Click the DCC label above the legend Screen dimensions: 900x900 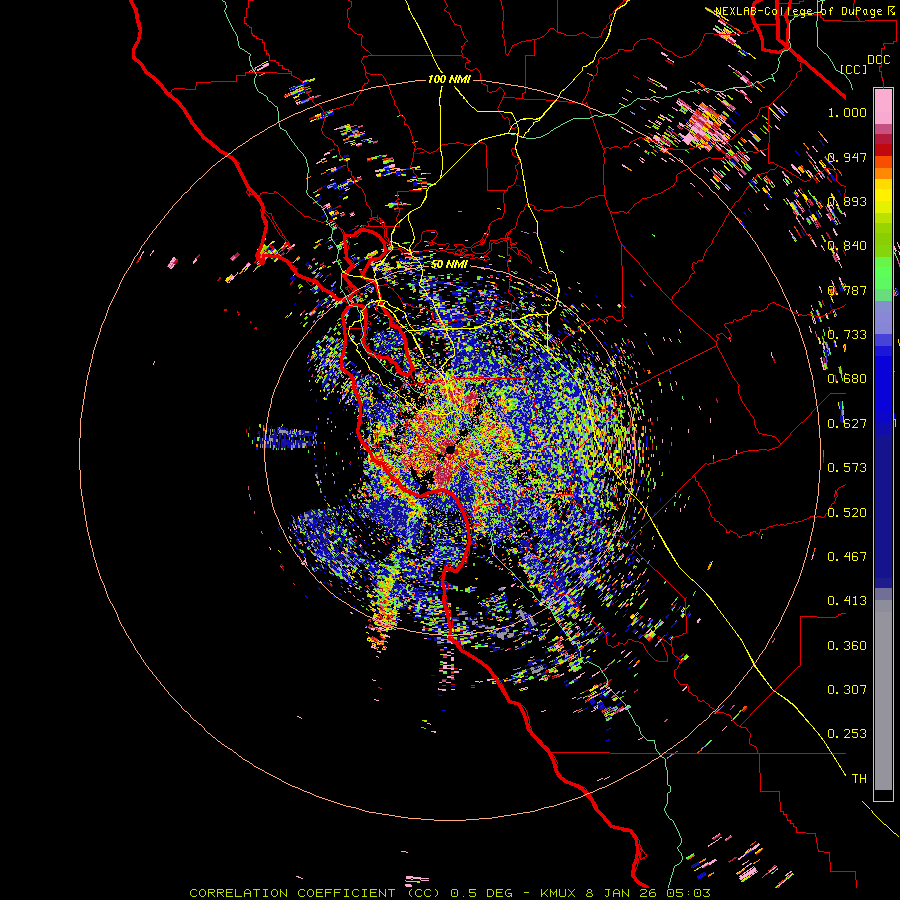pyautogui.click(x=878, y=60)
